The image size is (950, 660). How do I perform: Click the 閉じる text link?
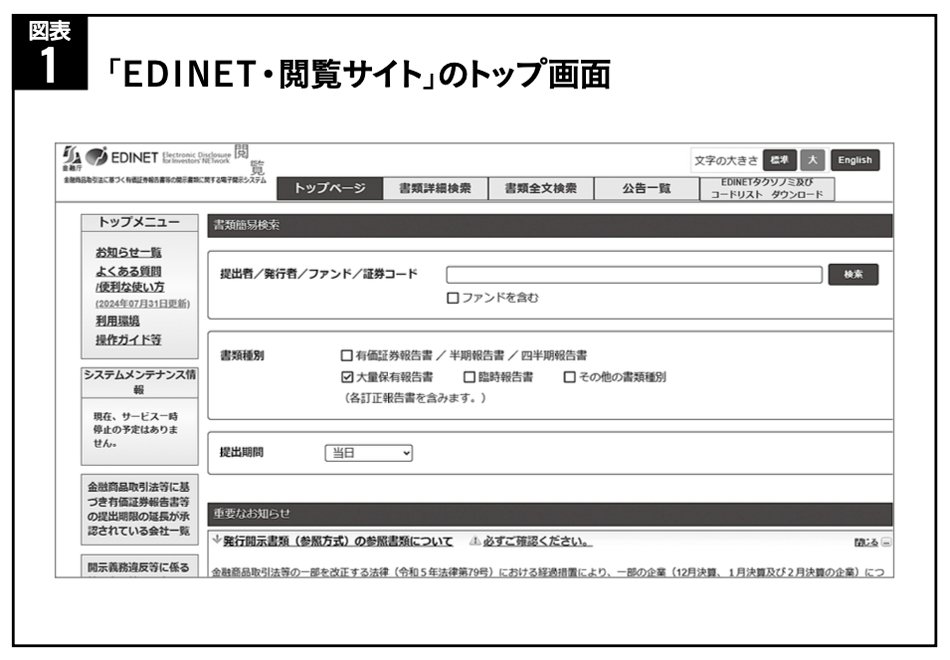pyautogui.click(x=866, y=542)
